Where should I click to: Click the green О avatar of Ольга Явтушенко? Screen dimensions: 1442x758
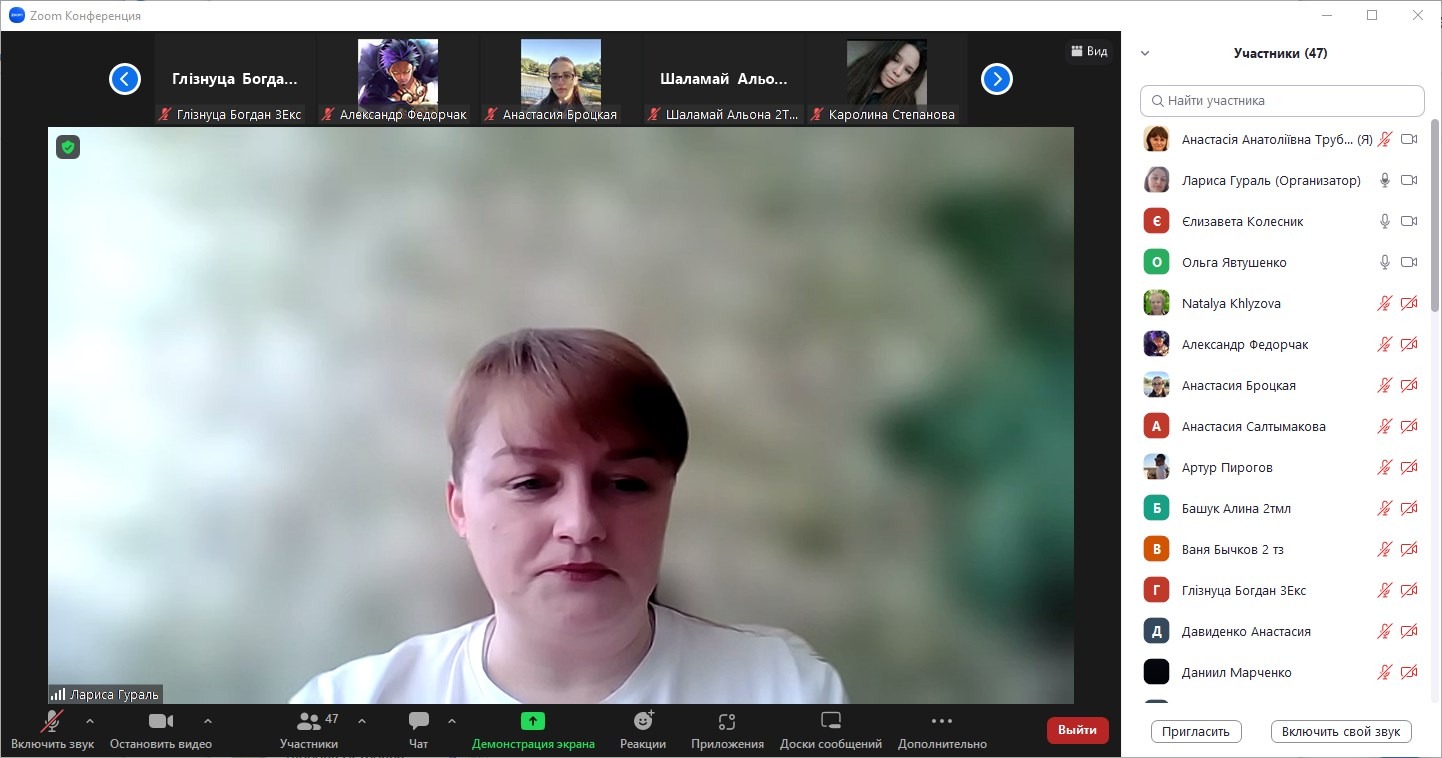point(1157,262)
